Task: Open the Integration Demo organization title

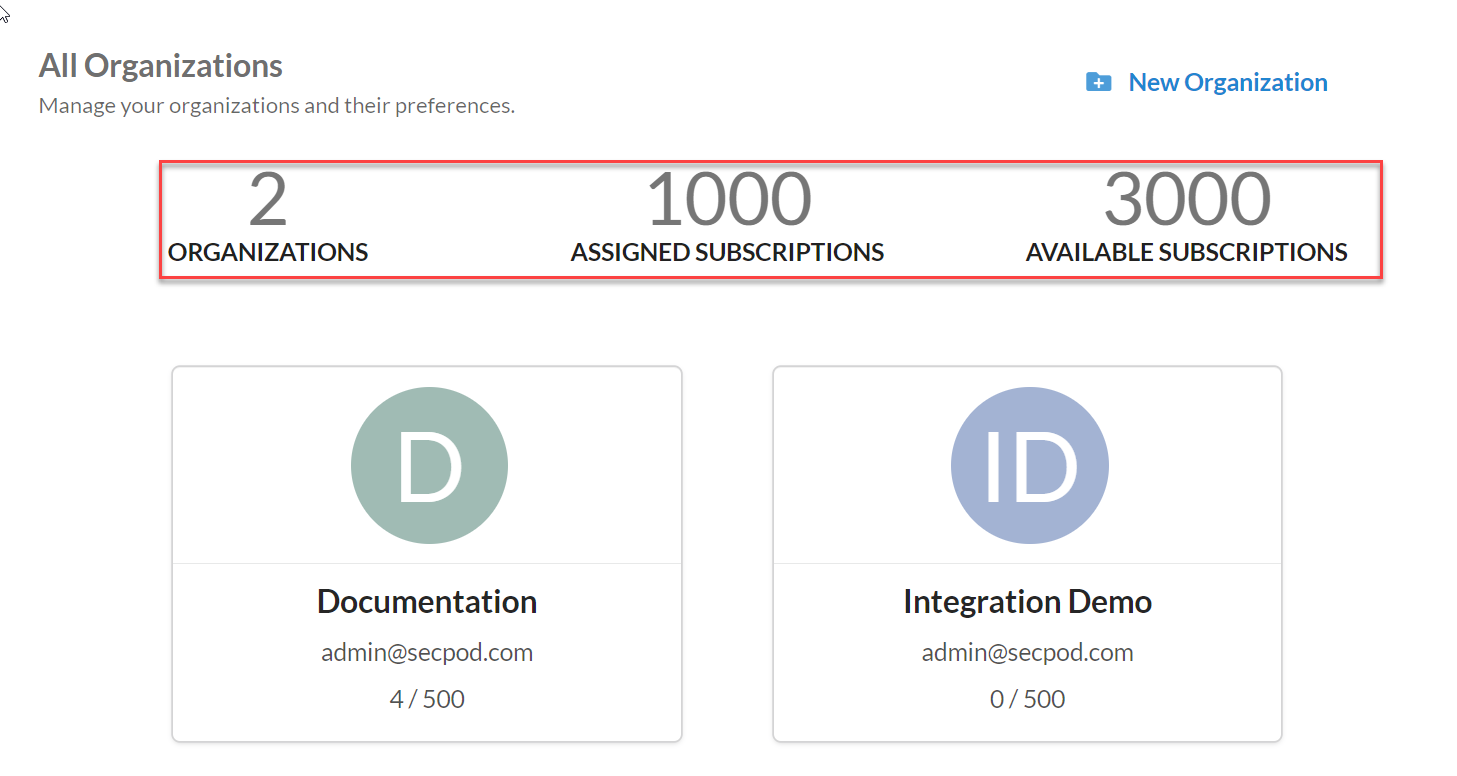Action: pos(1027,602)
